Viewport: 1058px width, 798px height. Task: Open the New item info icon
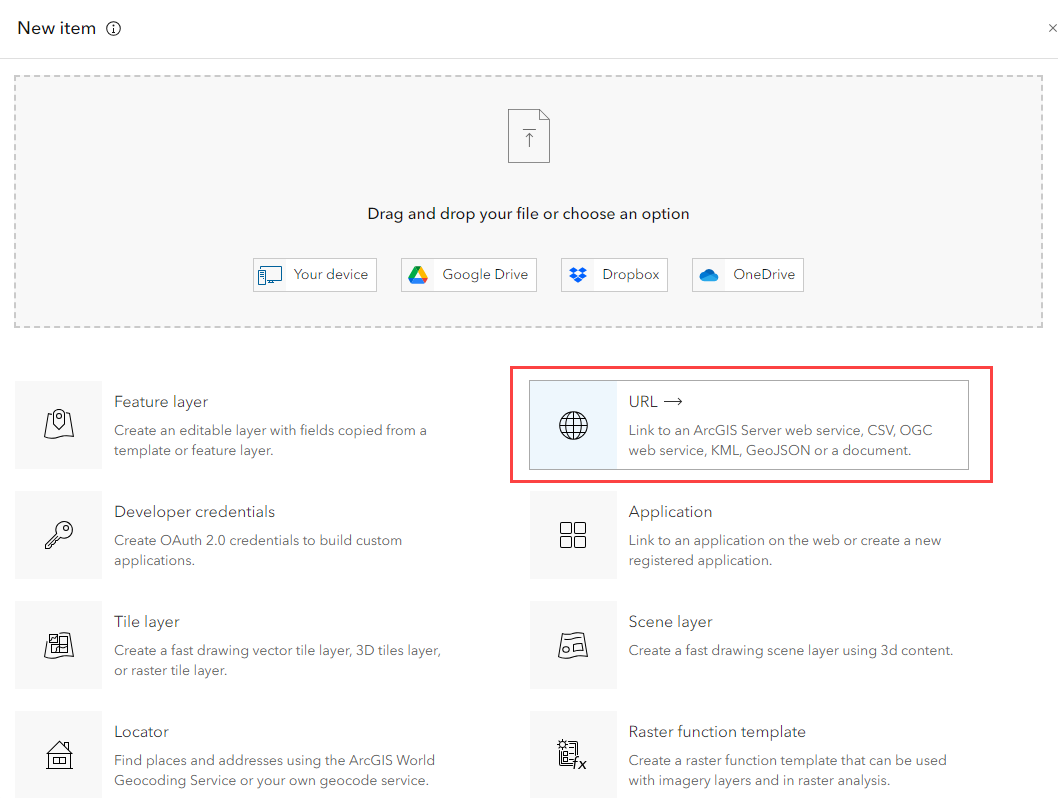[x=113, y=29]
